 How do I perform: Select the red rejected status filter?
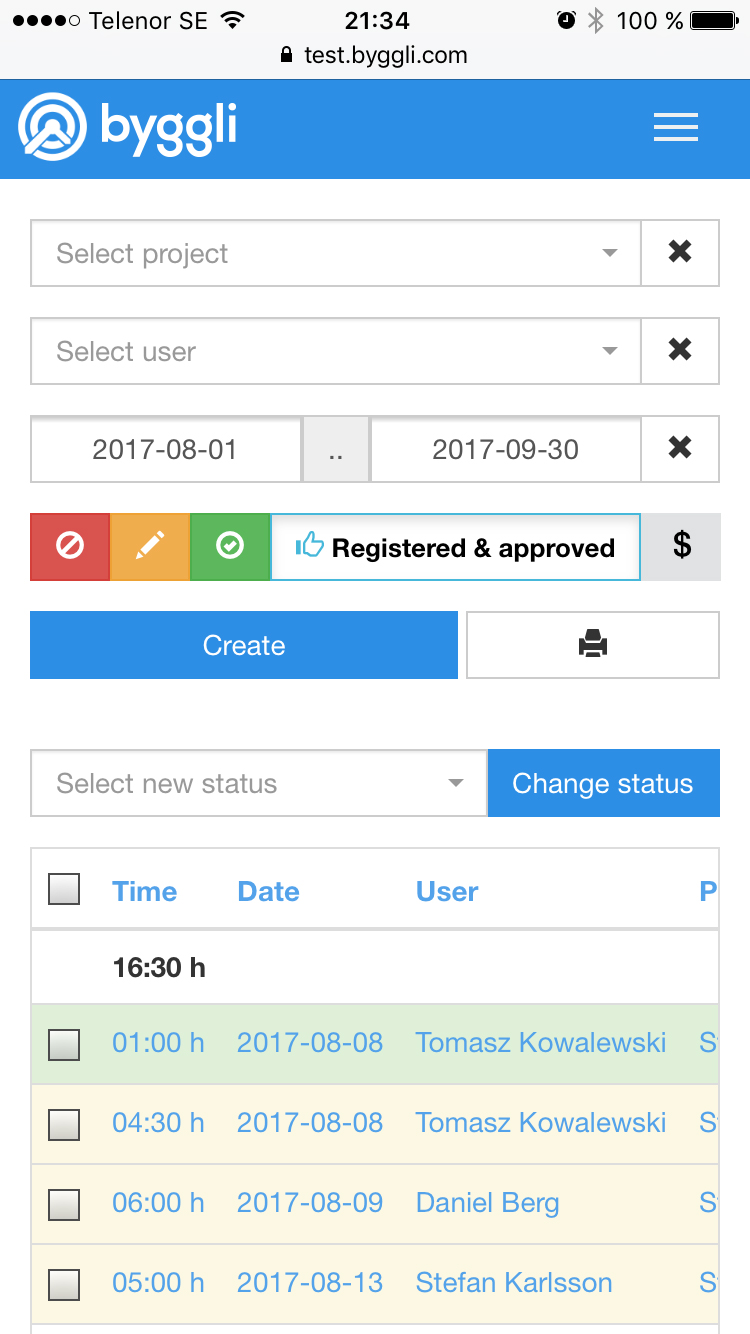pyautogui.click(x=70, y=547)
